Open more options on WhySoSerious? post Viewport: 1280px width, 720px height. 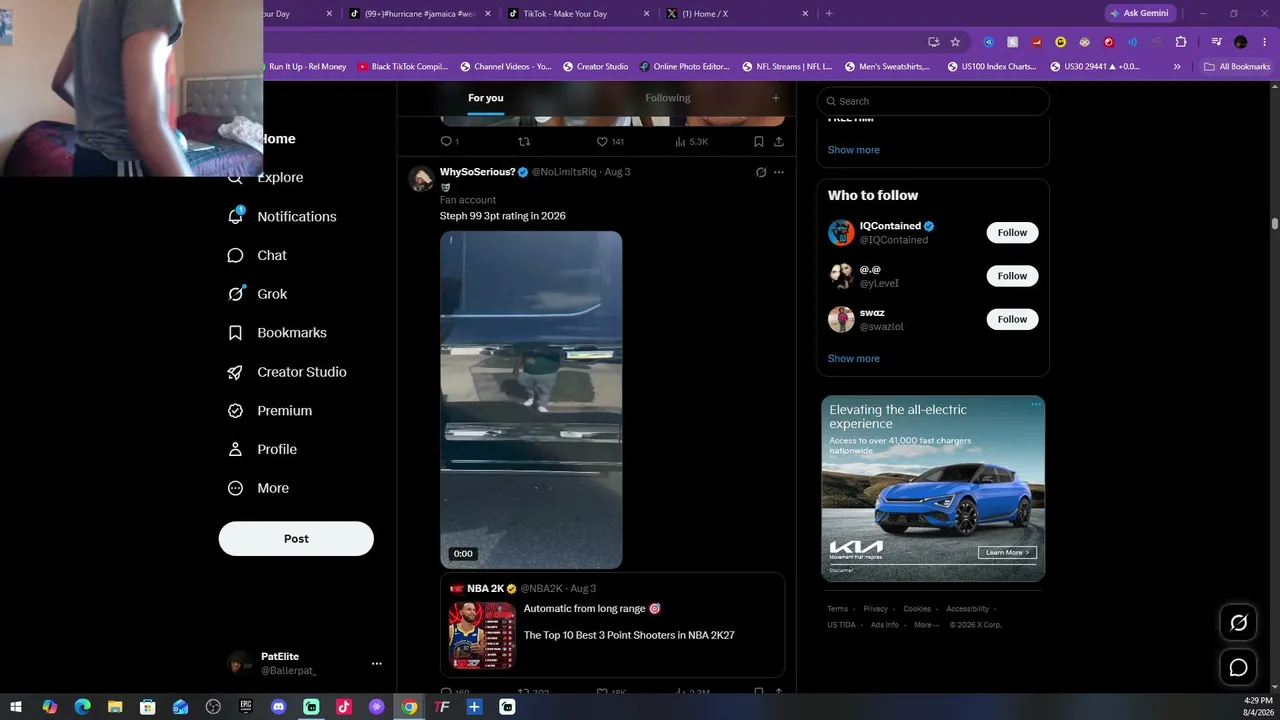pyautogui.click(x=779, y=172)
